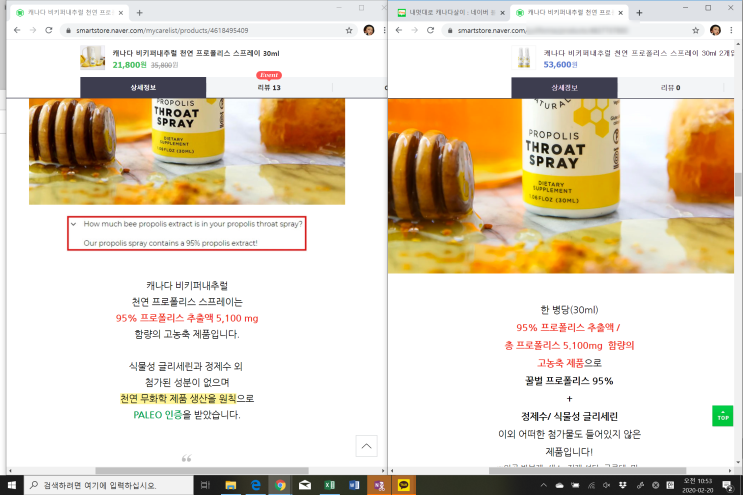Go back in the right Chrome window
This screenshot has width=743, height=495.
[399, 30]
